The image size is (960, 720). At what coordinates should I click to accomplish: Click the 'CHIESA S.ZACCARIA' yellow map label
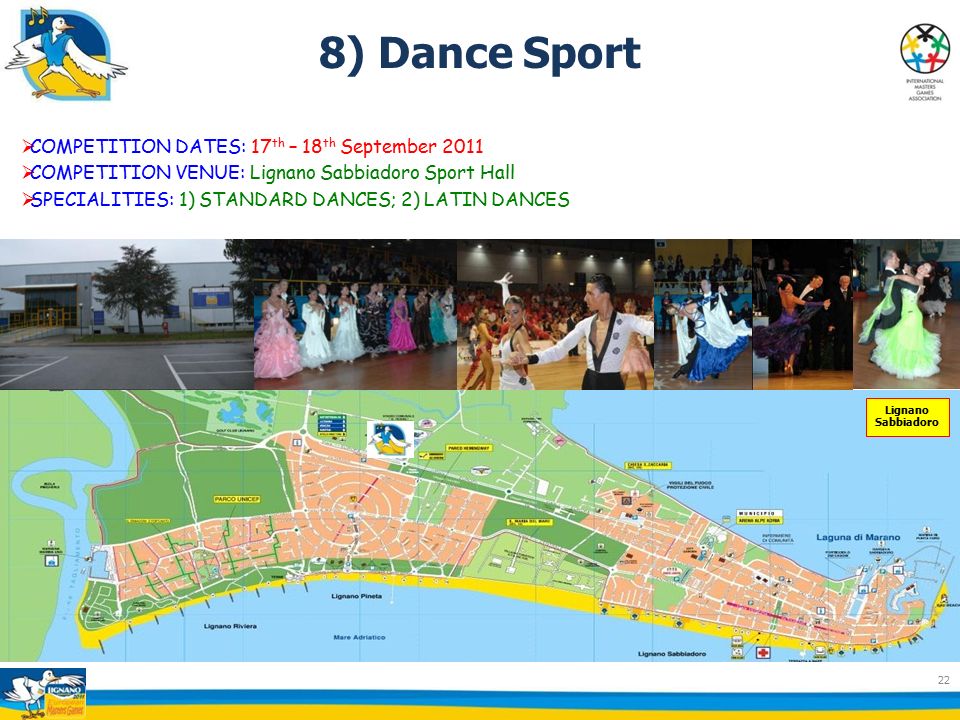point(648,466)
